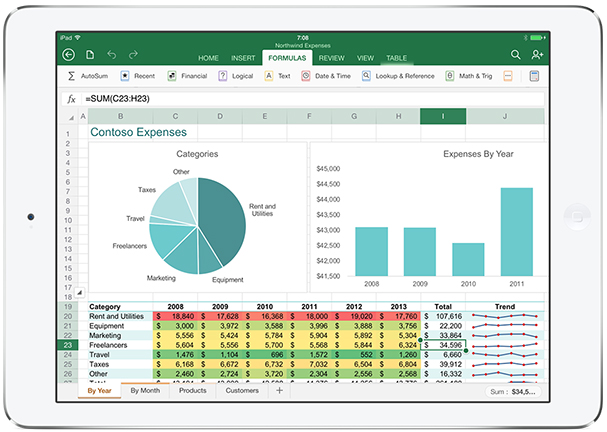Tap the back arrow icon
The image size is (607, 432).
click(x=69, y=54)
